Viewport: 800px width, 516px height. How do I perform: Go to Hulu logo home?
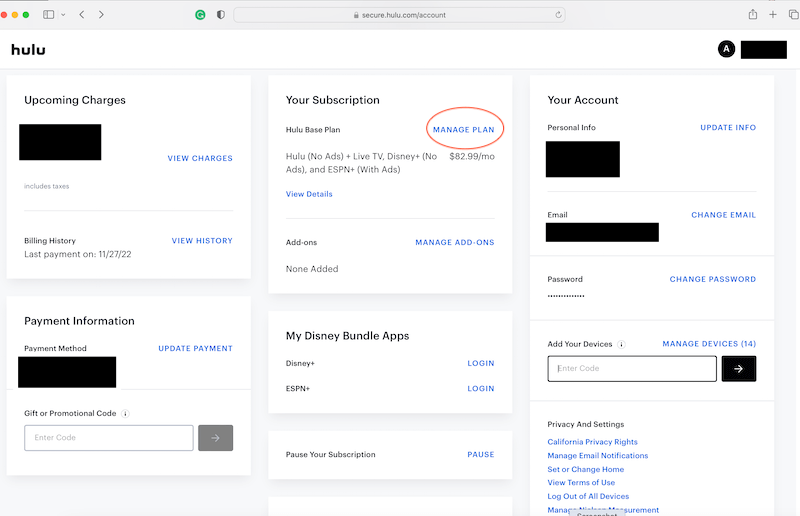[x=28, y=50]
